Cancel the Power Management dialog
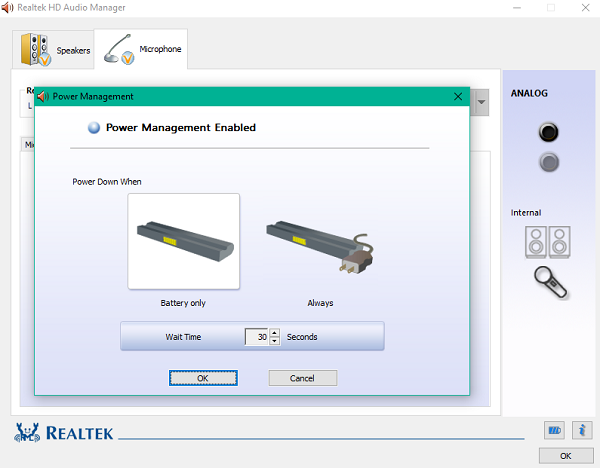The width and height of the screenshot is (600, 468). click(x=302, y=378)
